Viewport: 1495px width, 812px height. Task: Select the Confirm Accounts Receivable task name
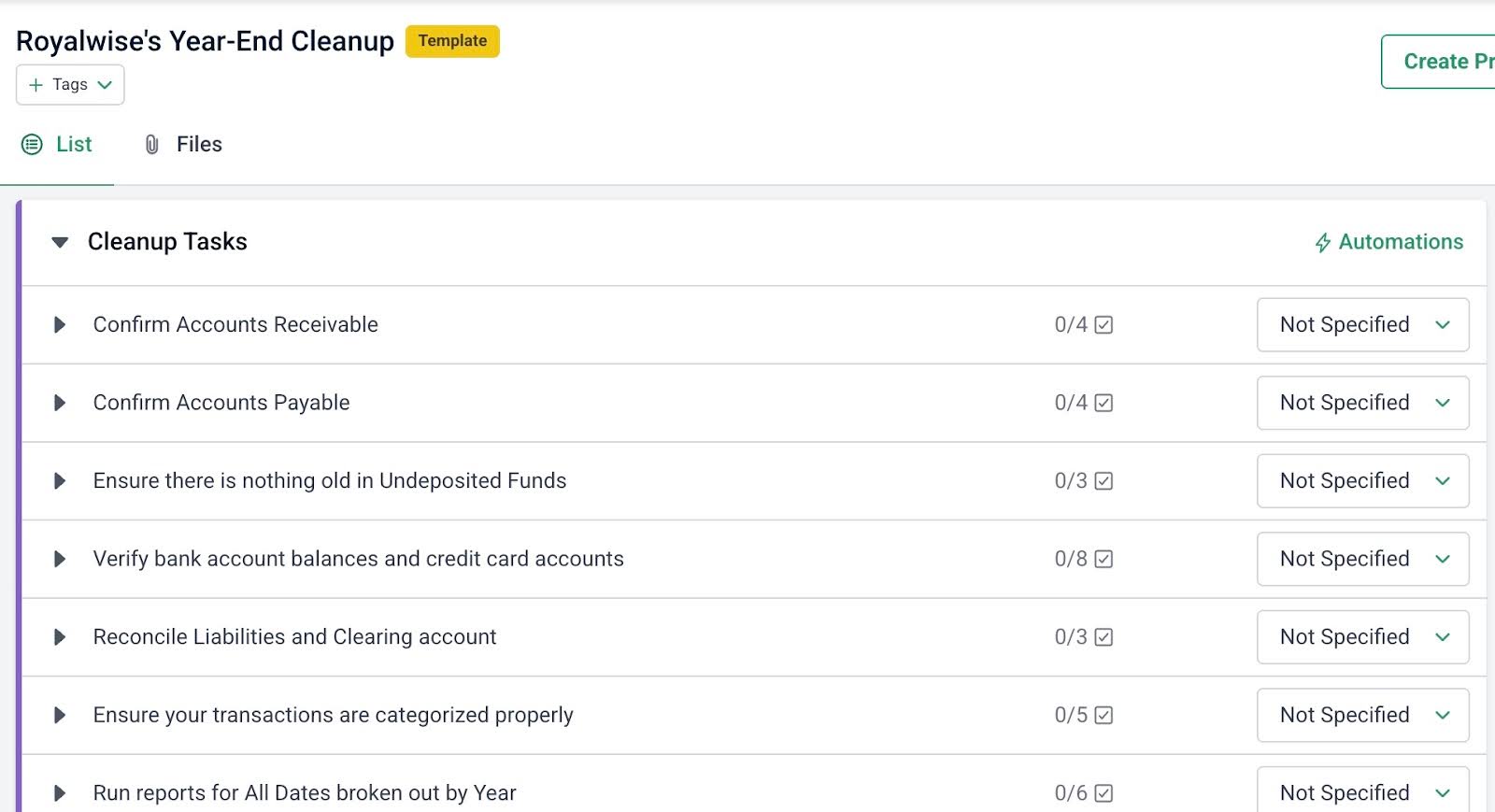coord(235,325)
